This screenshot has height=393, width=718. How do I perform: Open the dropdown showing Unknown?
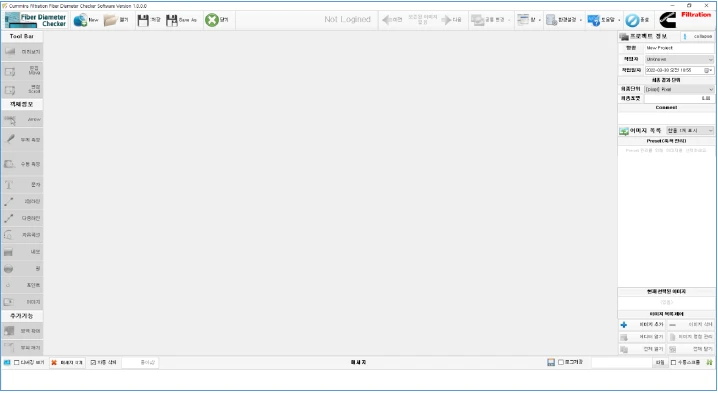pos(680,60)
